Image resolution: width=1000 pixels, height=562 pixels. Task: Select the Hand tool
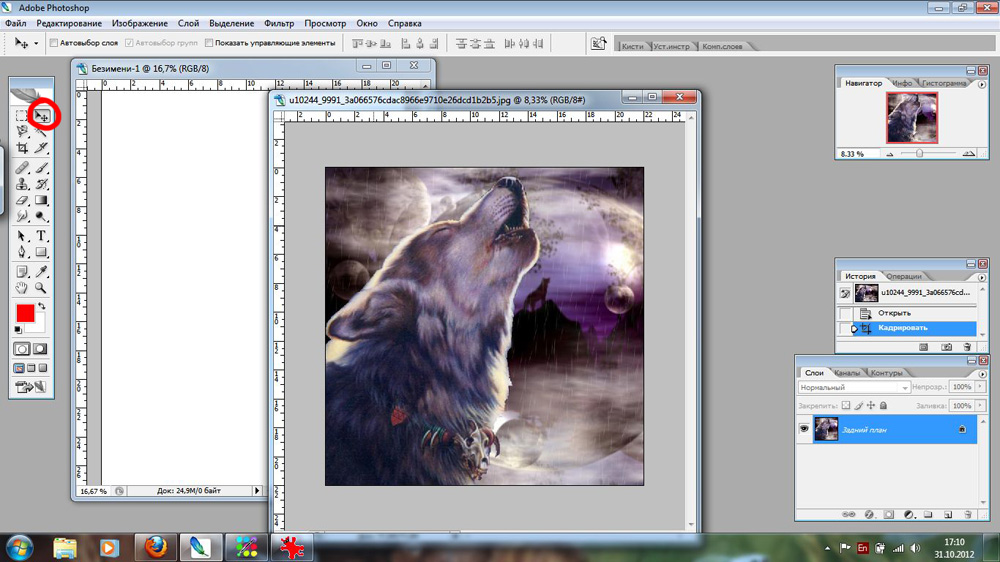point(22,288)
